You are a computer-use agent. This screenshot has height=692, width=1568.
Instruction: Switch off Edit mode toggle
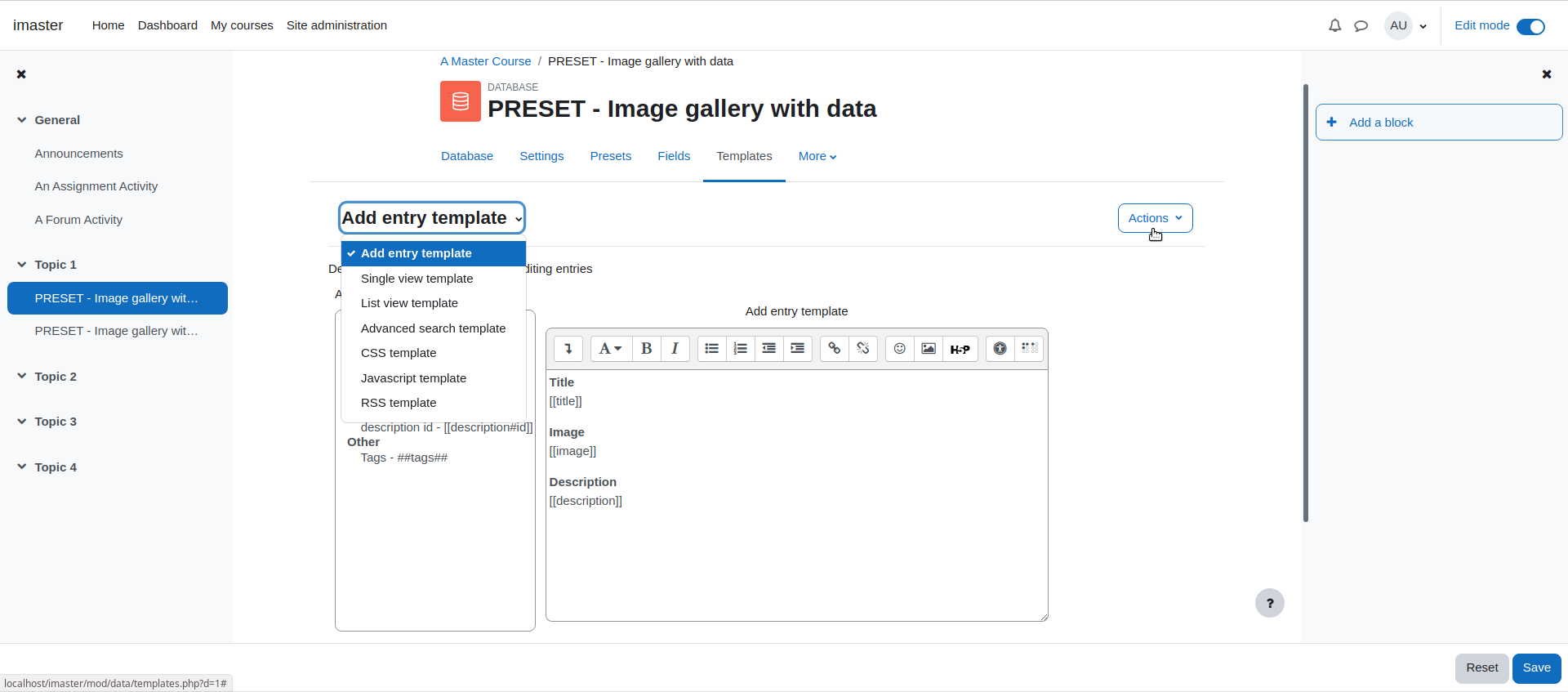[1530, 26]
